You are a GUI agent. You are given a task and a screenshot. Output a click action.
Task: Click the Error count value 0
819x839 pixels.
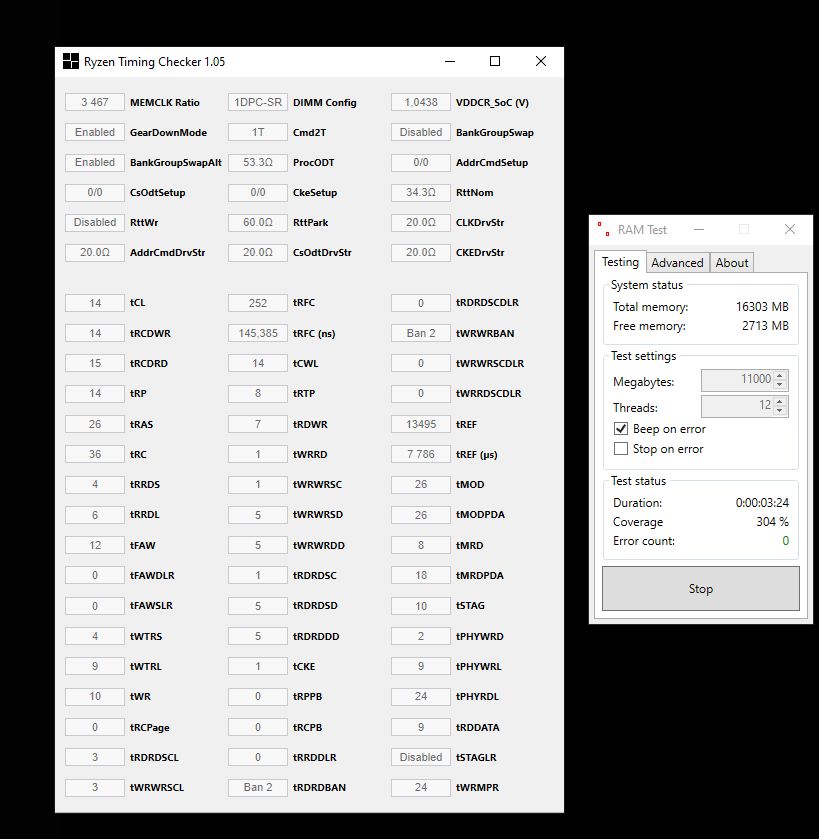point(785,541)
